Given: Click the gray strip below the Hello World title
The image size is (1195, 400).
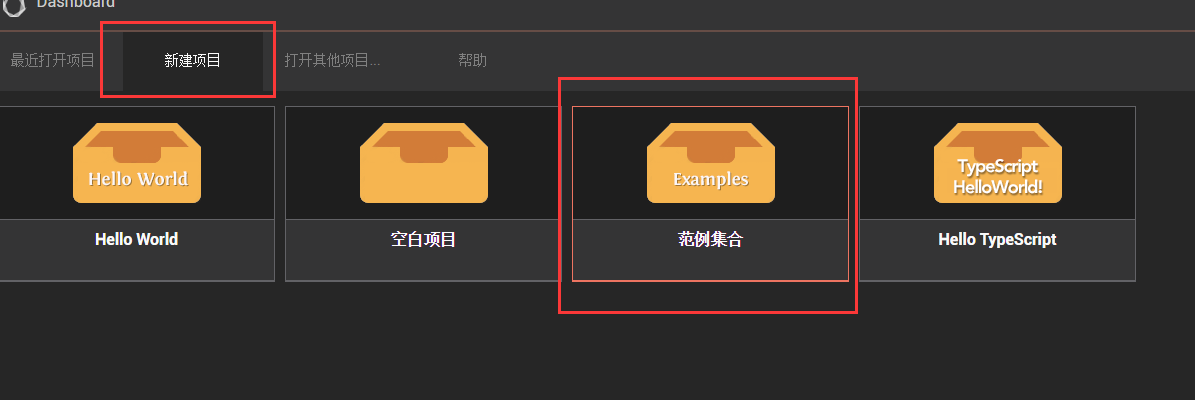Looking at the screenshot, I should click(x=137, y=265).
